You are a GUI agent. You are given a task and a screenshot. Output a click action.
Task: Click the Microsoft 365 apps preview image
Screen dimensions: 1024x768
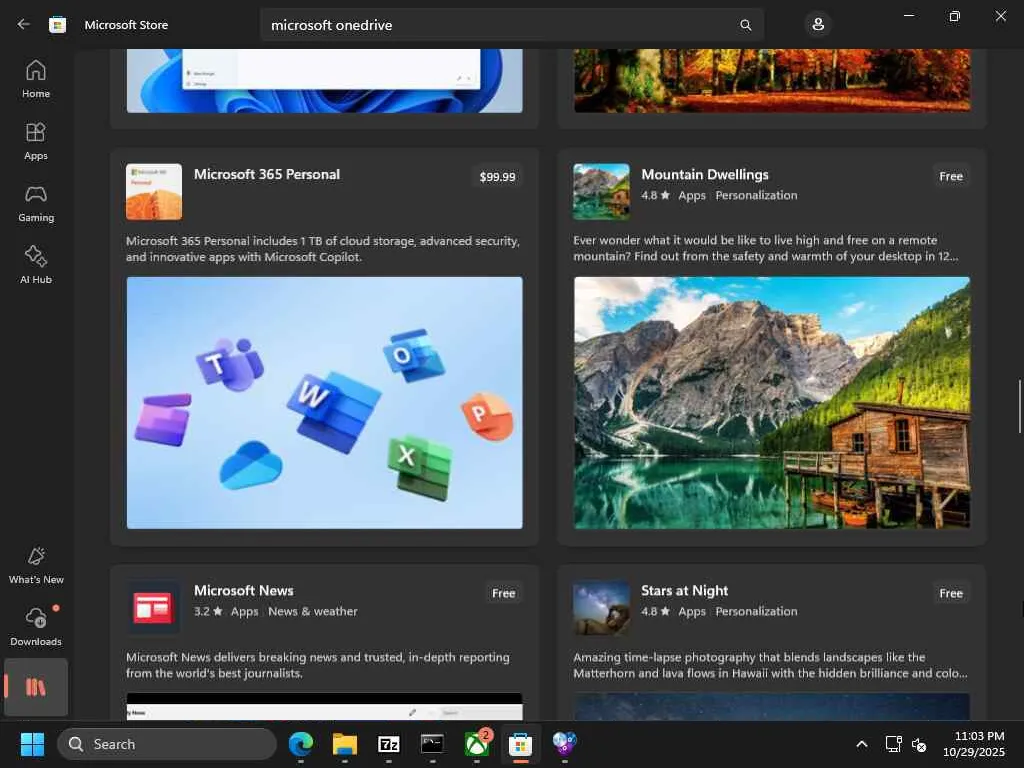pos(325,402)
